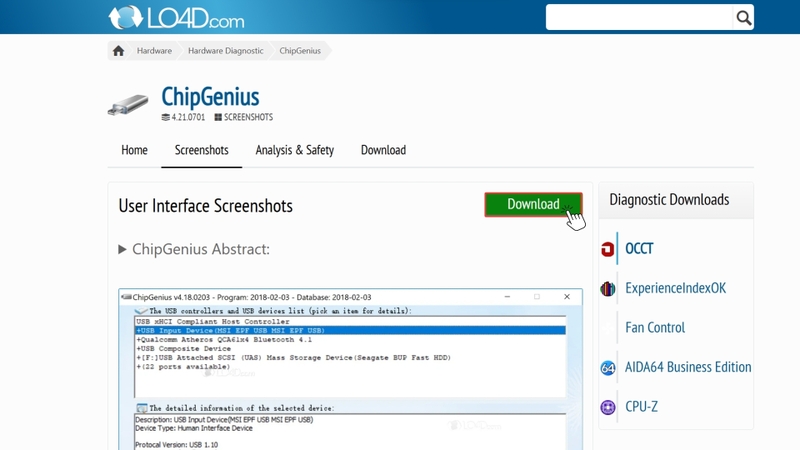Open the Hardware breadcrumb
The height and width of the screenshot is (450, 800).
click(x=154, y=51)
